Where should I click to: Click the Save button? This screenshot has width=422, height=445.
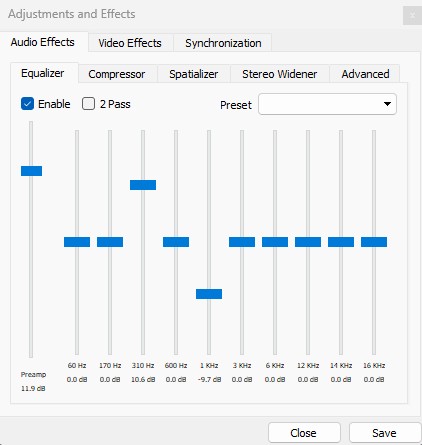point(384,433)
